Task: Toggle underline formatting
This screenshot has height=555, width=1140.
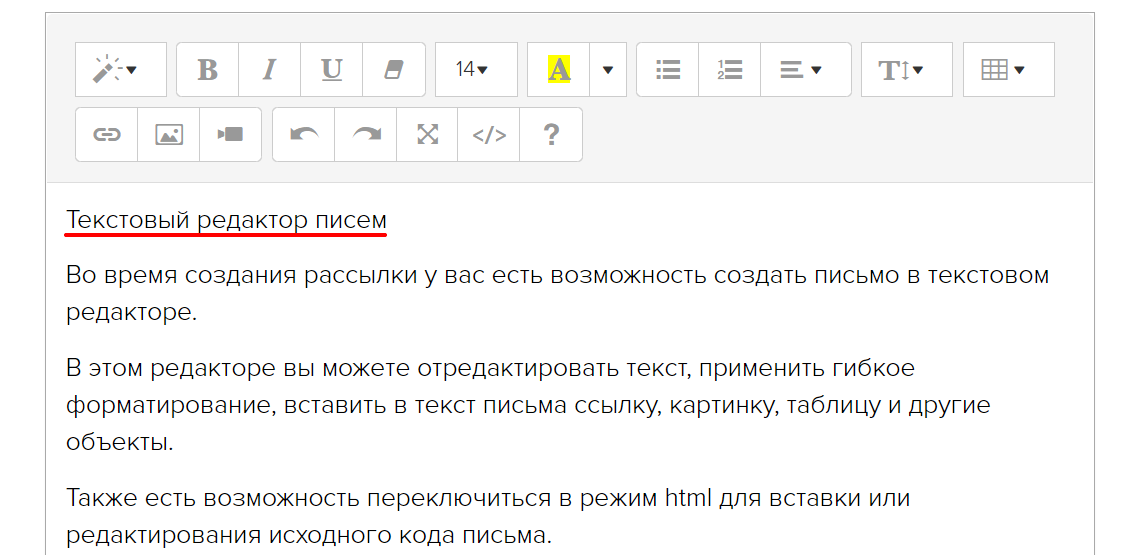Action: [x=331, y=70]
